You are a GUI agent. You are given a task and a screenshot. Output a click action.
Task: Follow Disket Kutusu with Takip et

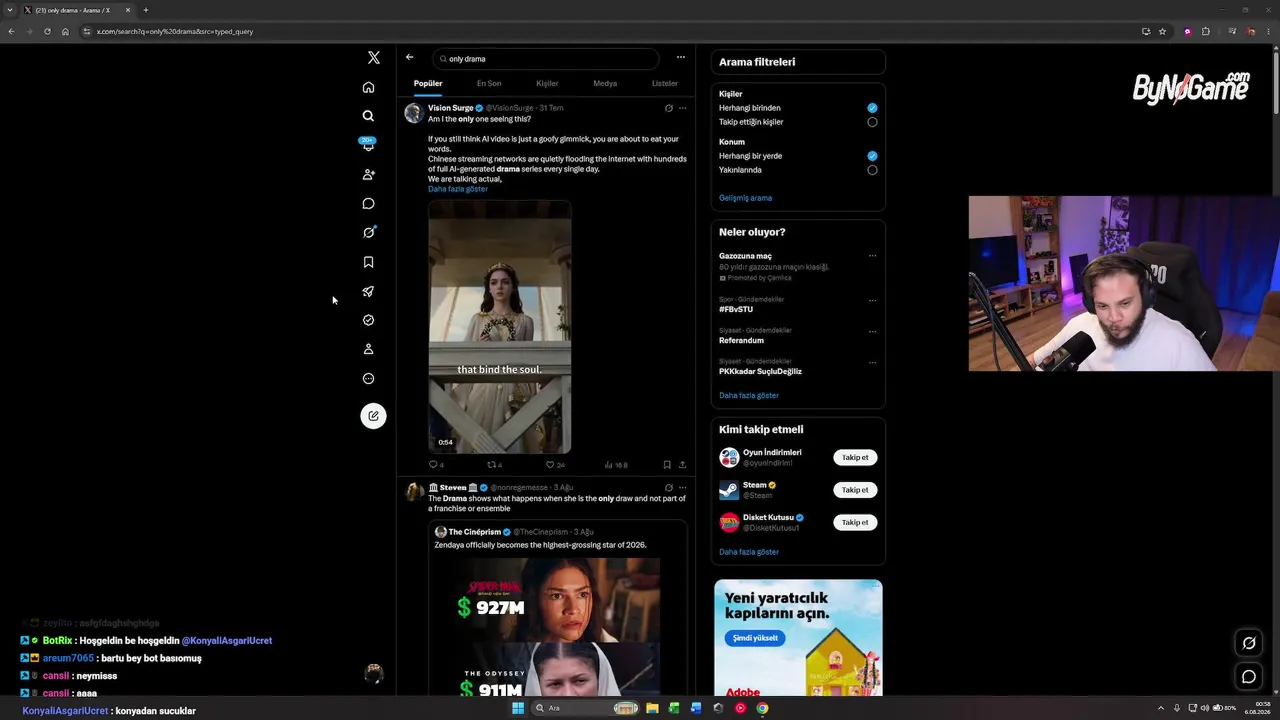855,522
